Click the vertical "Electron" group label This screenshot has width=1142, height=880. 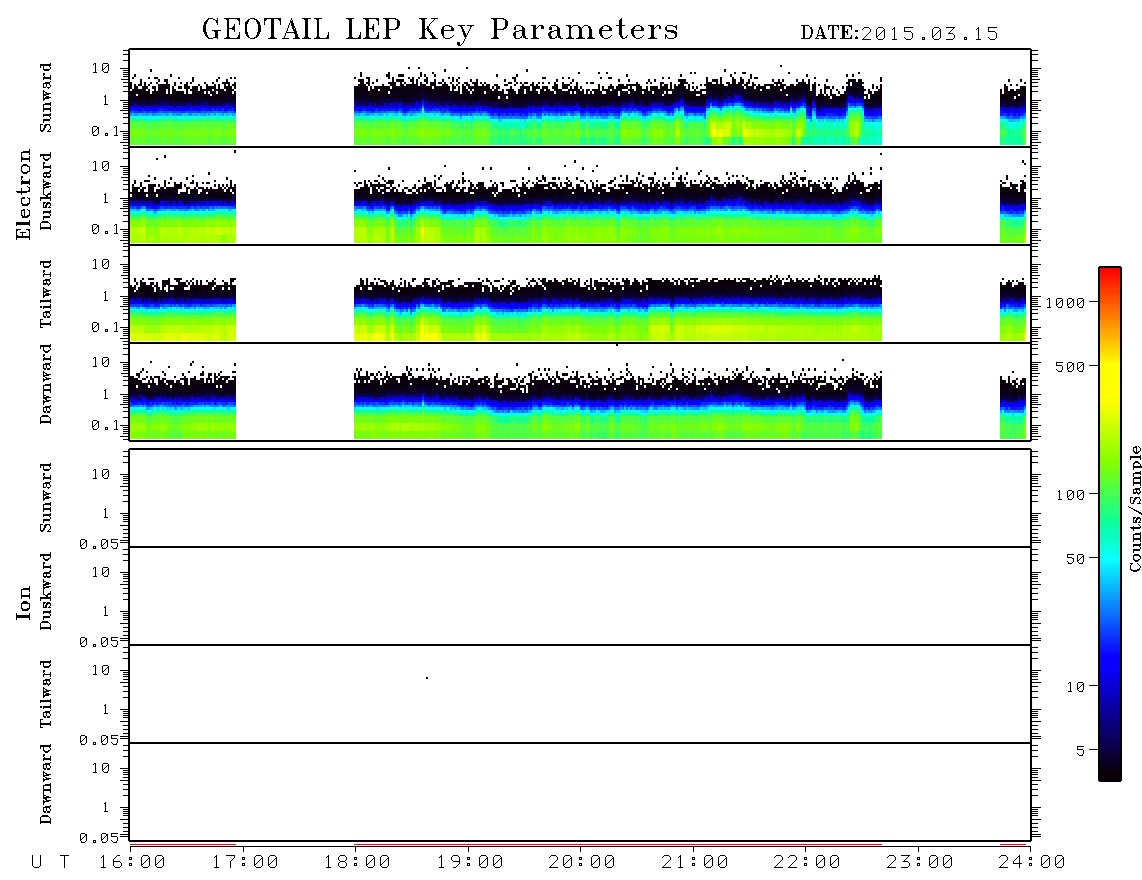coord(23,195)
